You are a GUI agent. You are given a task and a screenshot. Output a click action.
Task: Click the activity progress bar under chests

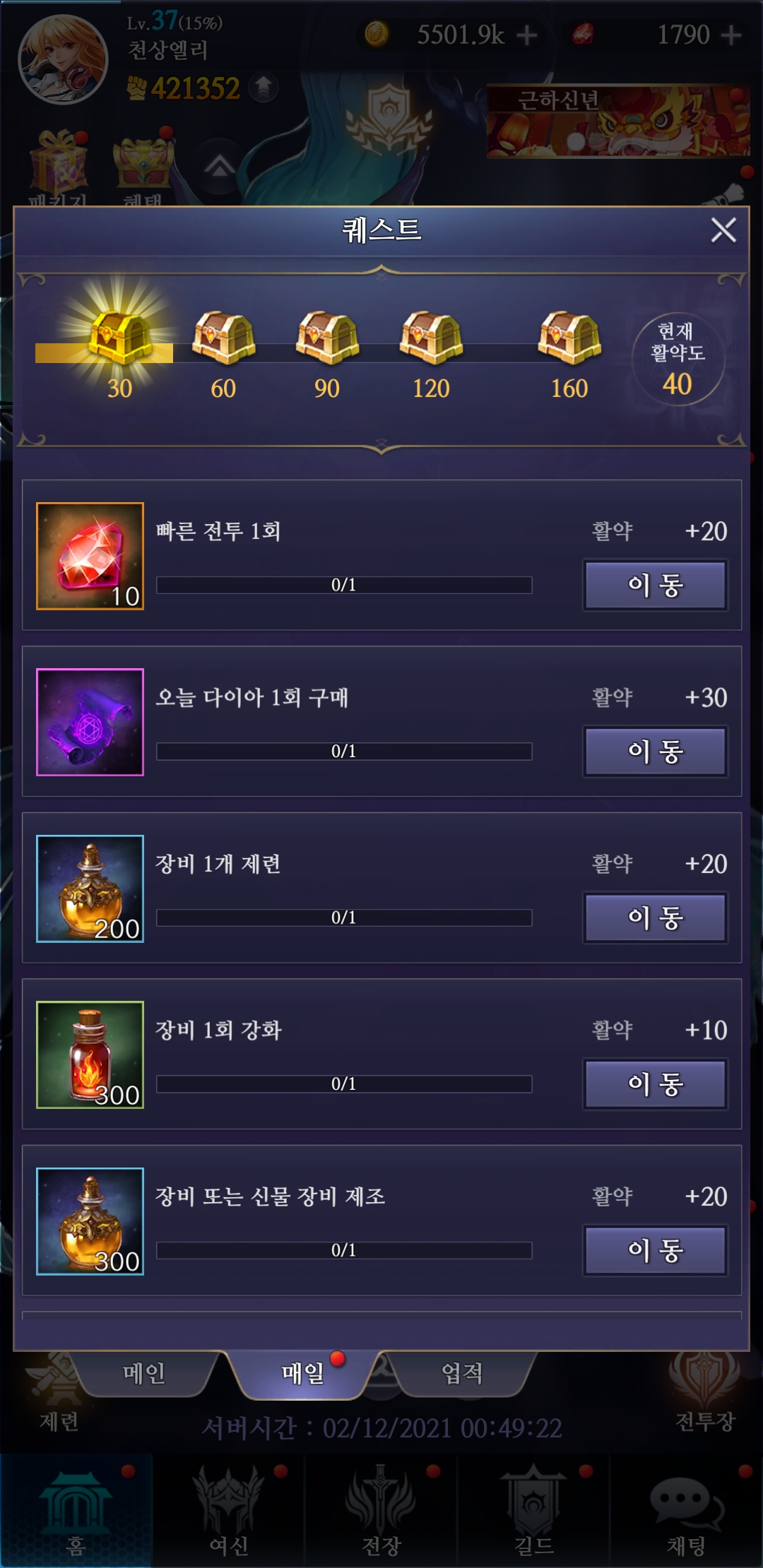click(x=318, y=353)
